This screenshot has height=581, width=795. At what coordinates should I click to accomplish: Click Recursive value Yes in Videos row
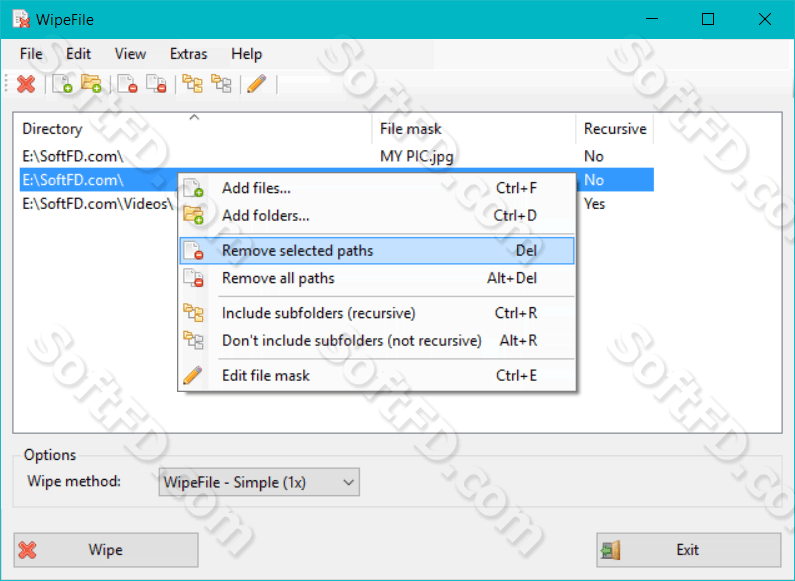tap(594, 204)
